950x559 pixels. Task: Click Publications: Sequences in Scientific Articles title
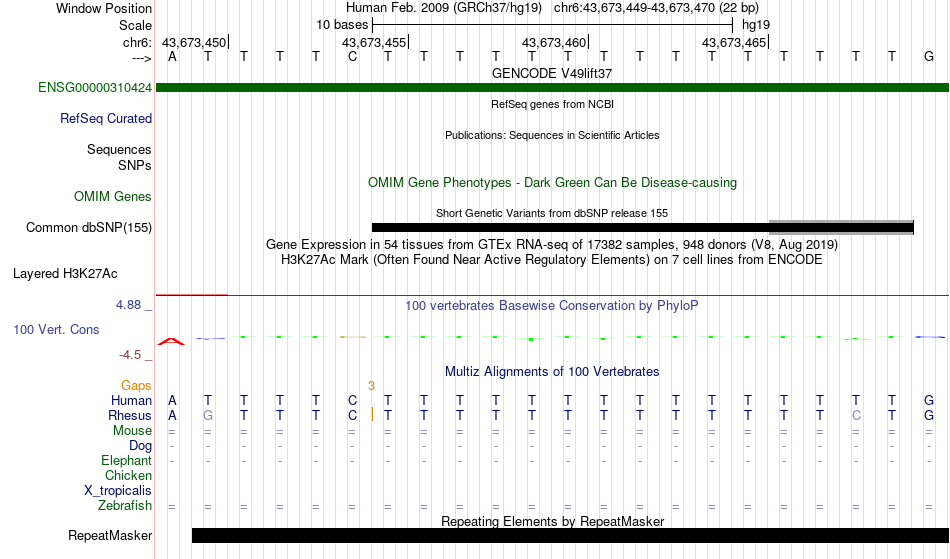[x=552, y=135]
